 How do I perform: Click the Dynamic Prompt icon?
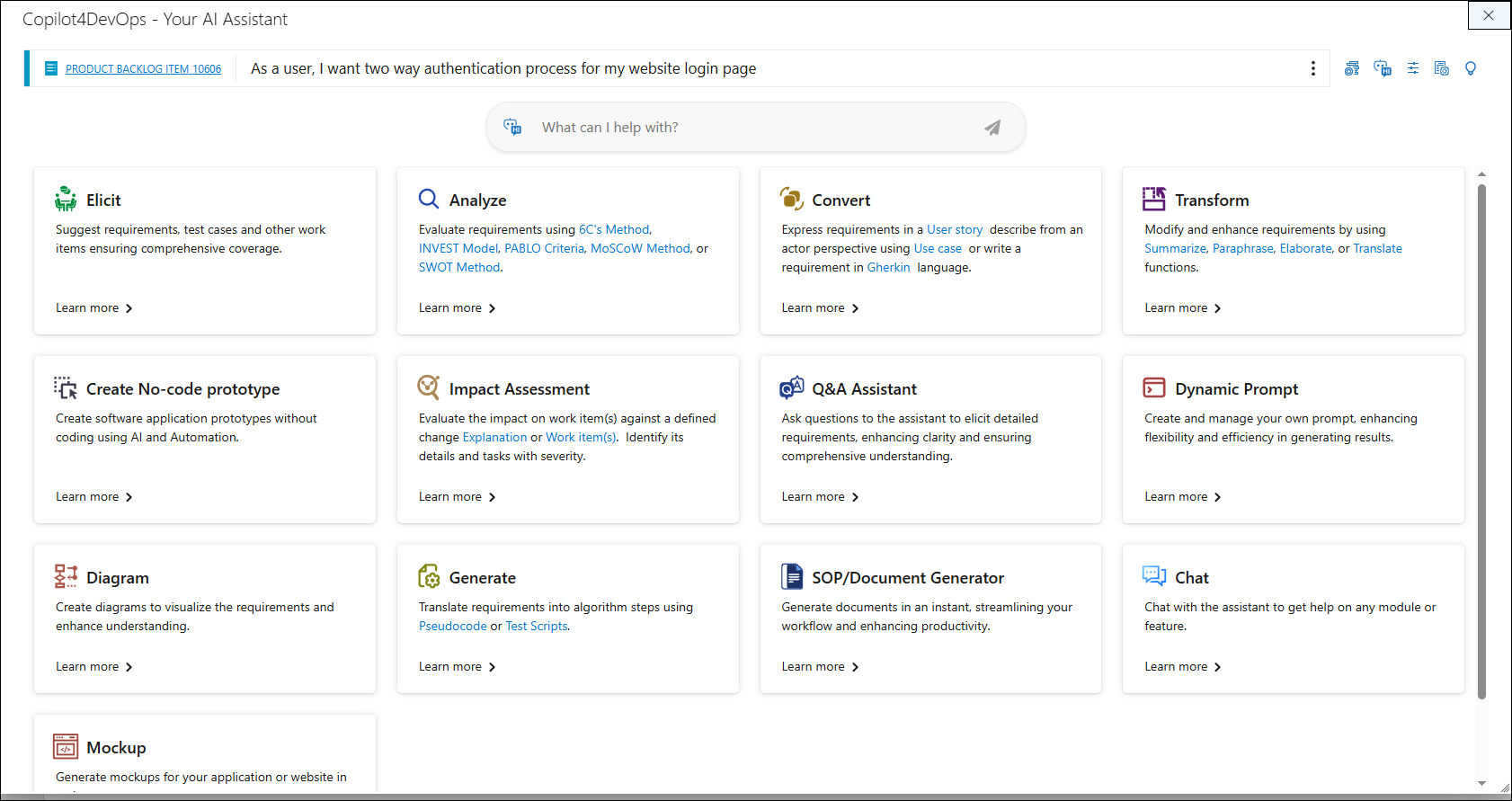[1154, 387]
